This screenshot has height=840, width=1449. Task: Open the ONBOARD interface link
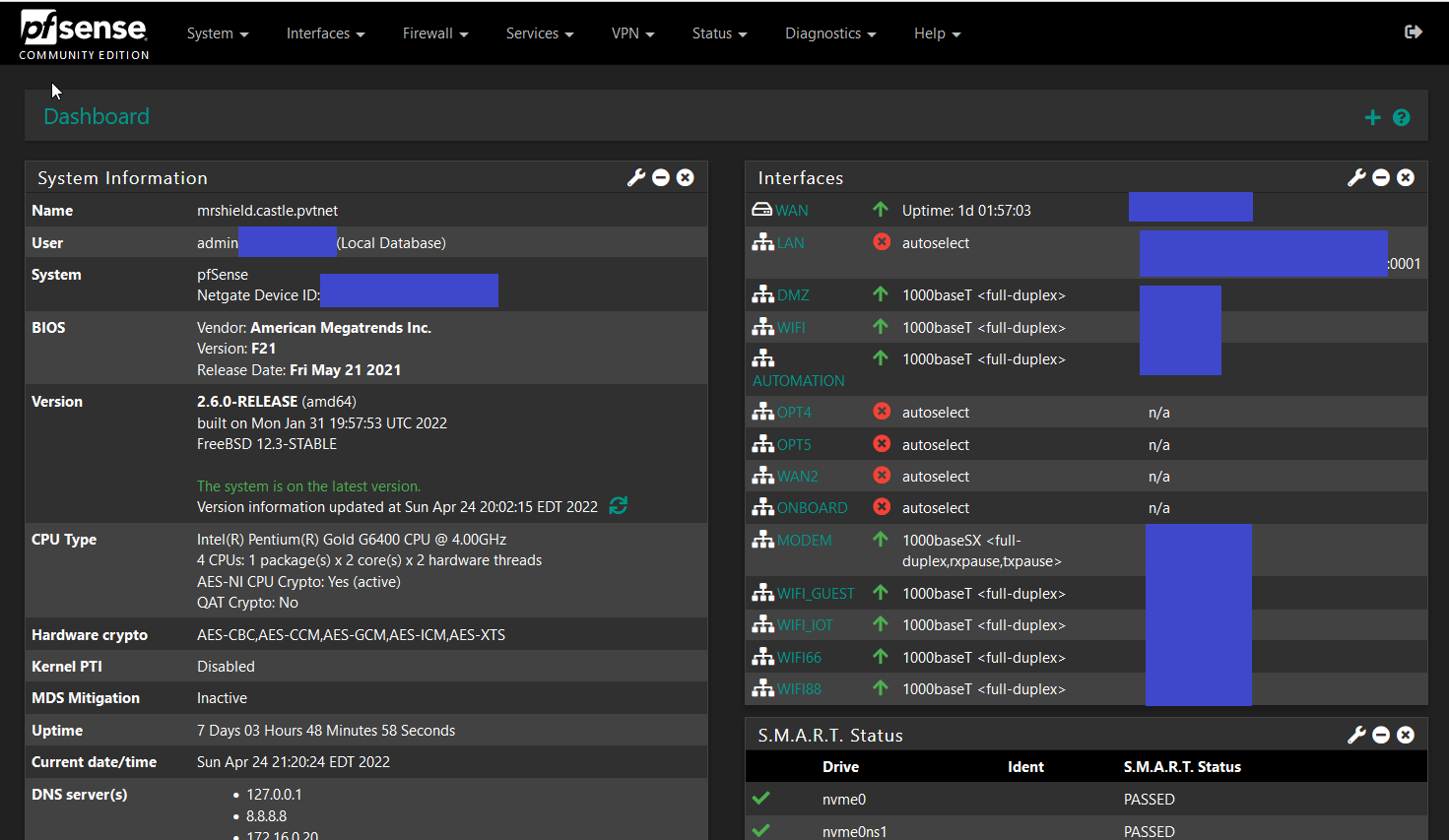point(813,508)
